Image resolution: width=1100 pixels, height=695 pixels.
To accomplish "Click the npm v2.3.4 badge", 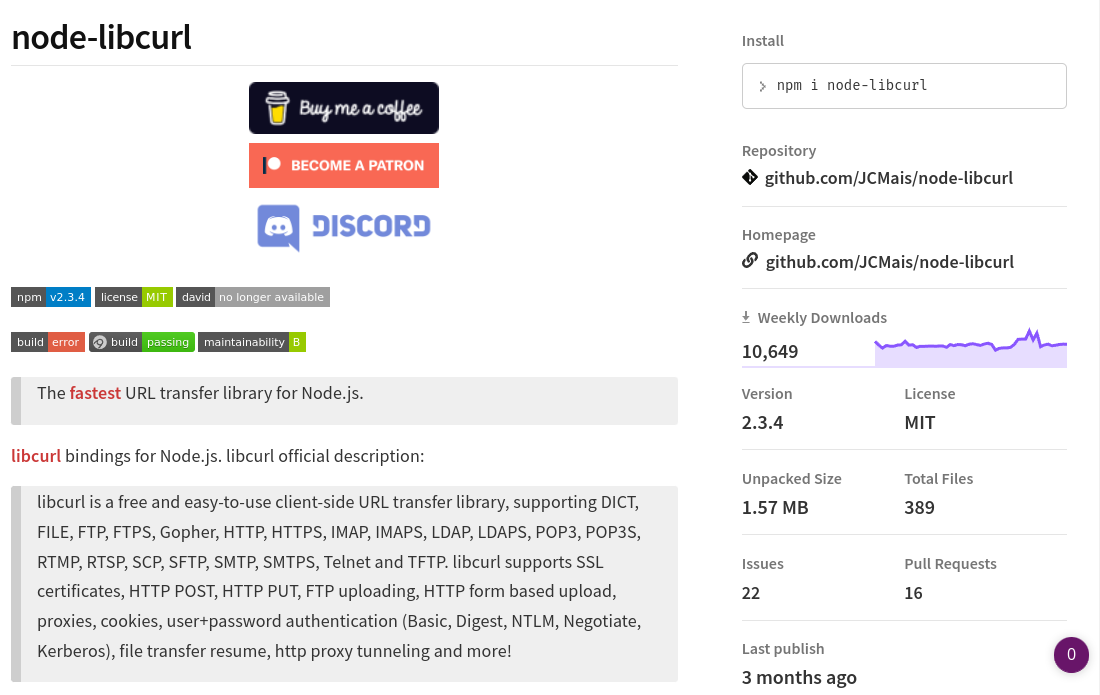I will [x=51, y=297].
